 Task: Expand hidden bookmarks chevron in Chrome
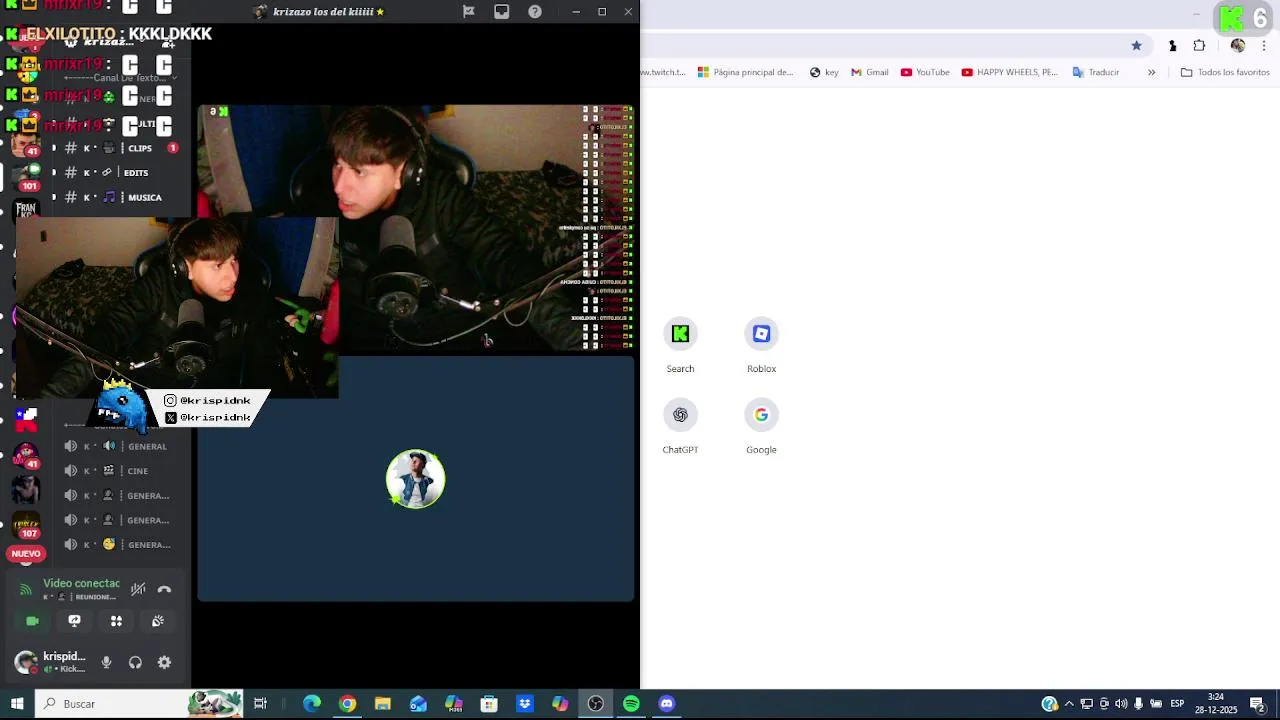pos(1151,72)
